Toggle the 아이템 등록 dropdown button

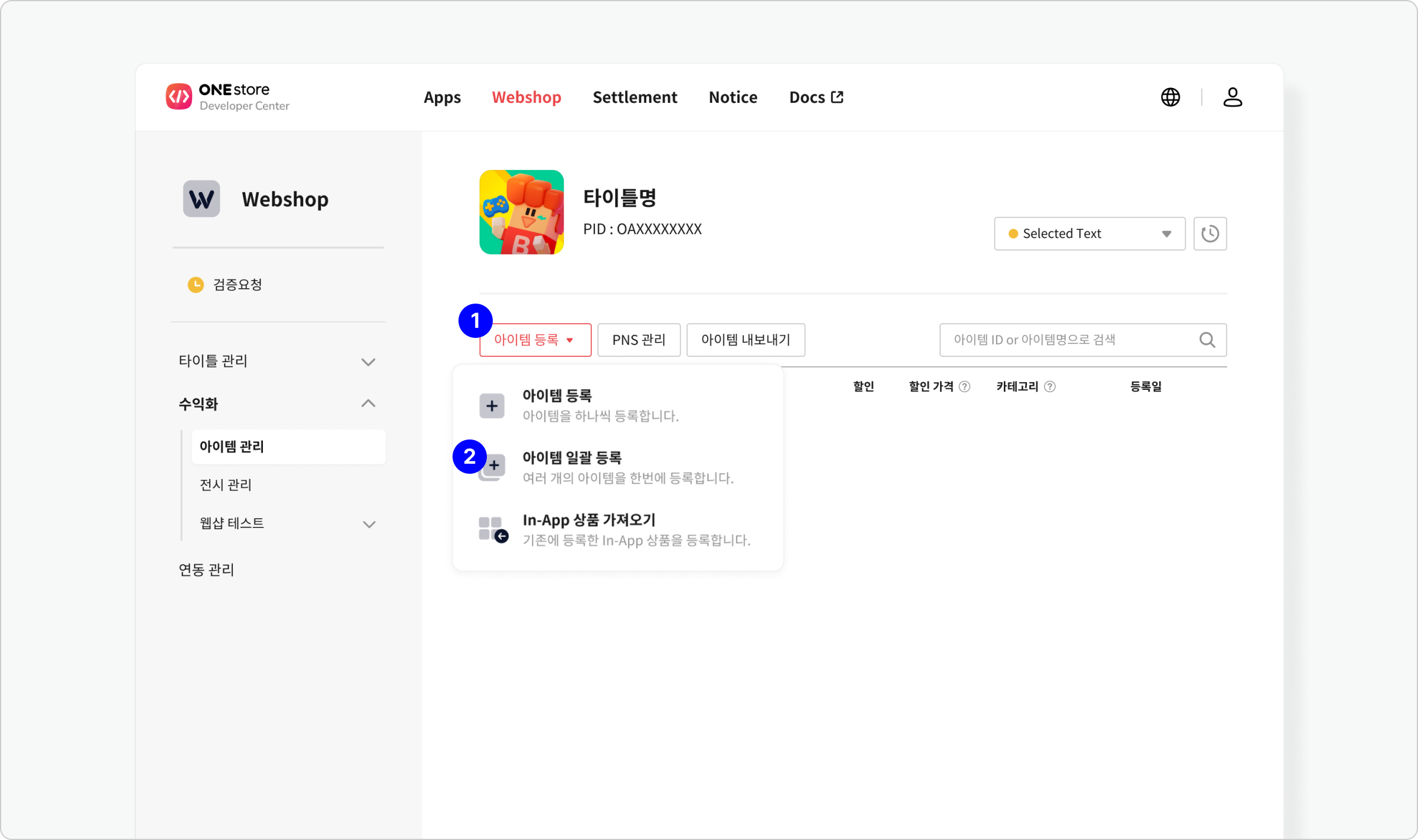(535, 340)
